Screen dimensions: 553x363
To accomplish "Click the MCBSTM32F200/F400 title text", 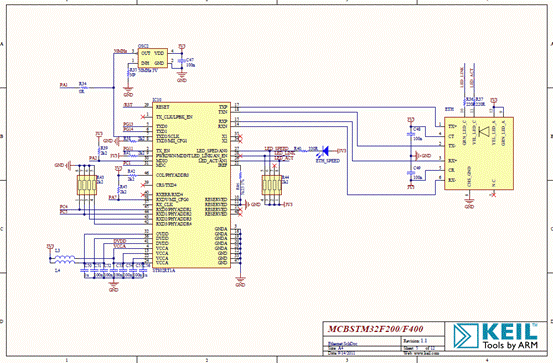I will coord(376,329).
